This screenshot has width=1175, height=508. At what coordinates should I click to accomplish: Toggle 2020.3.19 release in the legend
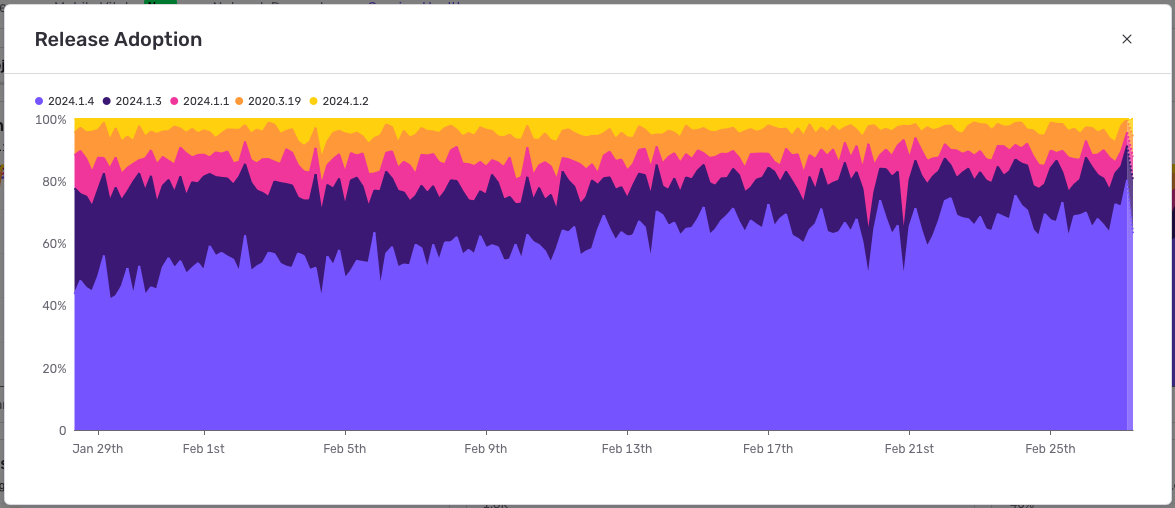tap(276, 101)
